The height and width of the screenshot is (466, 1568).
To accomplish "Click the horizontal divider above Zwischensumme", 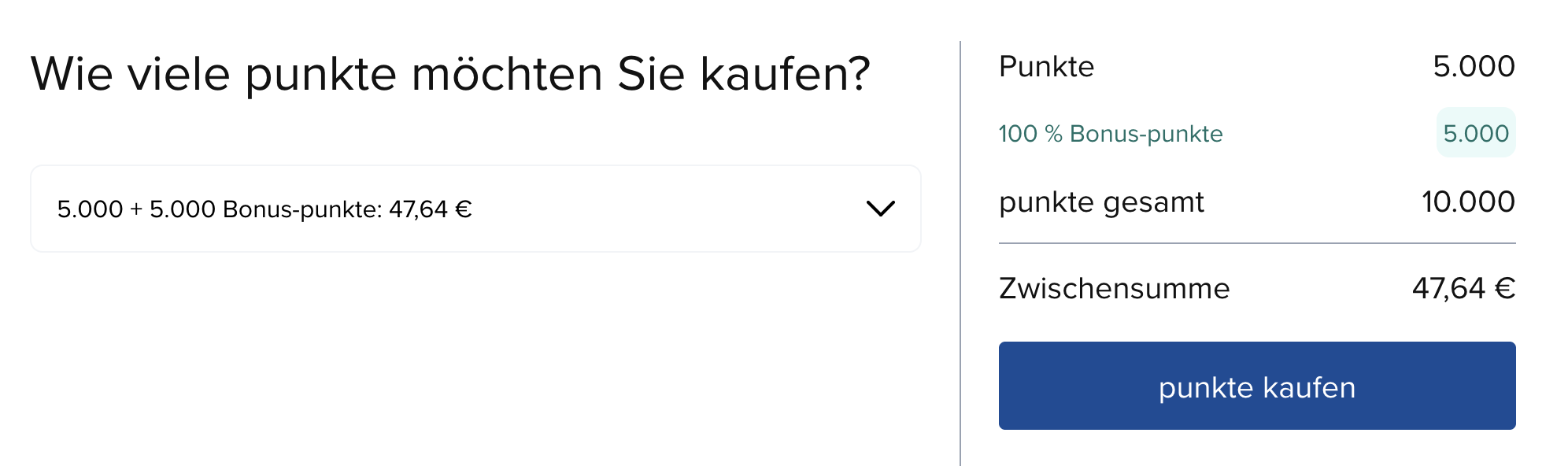I will (x=1256, y=243).
